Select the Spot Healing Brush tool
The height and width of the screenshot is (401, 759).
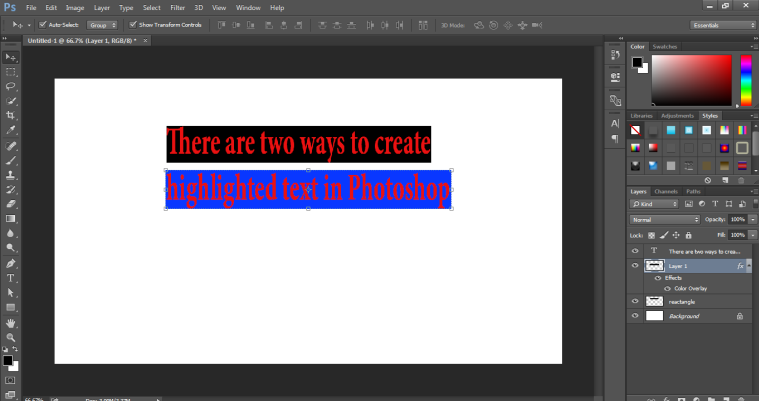11,146
